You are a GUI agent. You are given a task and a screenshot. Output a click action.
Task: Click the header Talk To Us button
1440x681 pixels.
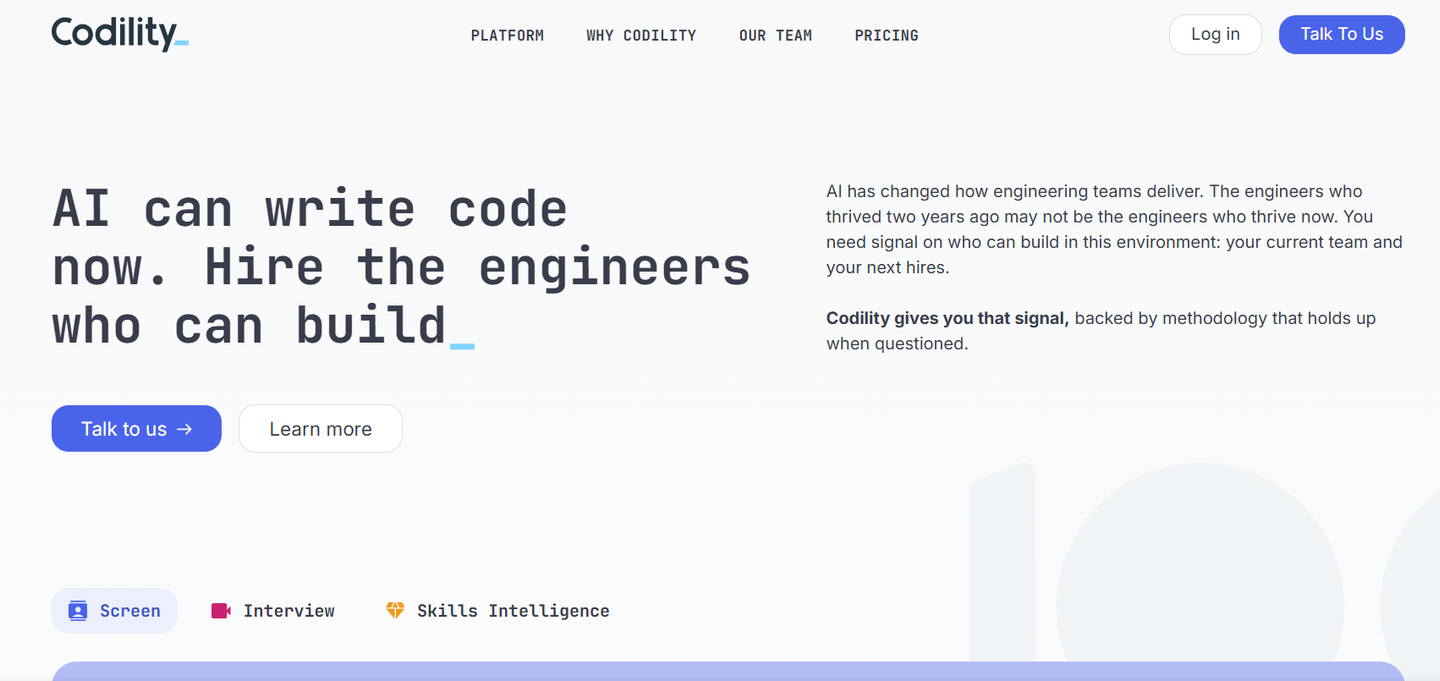click(1342, 34)
